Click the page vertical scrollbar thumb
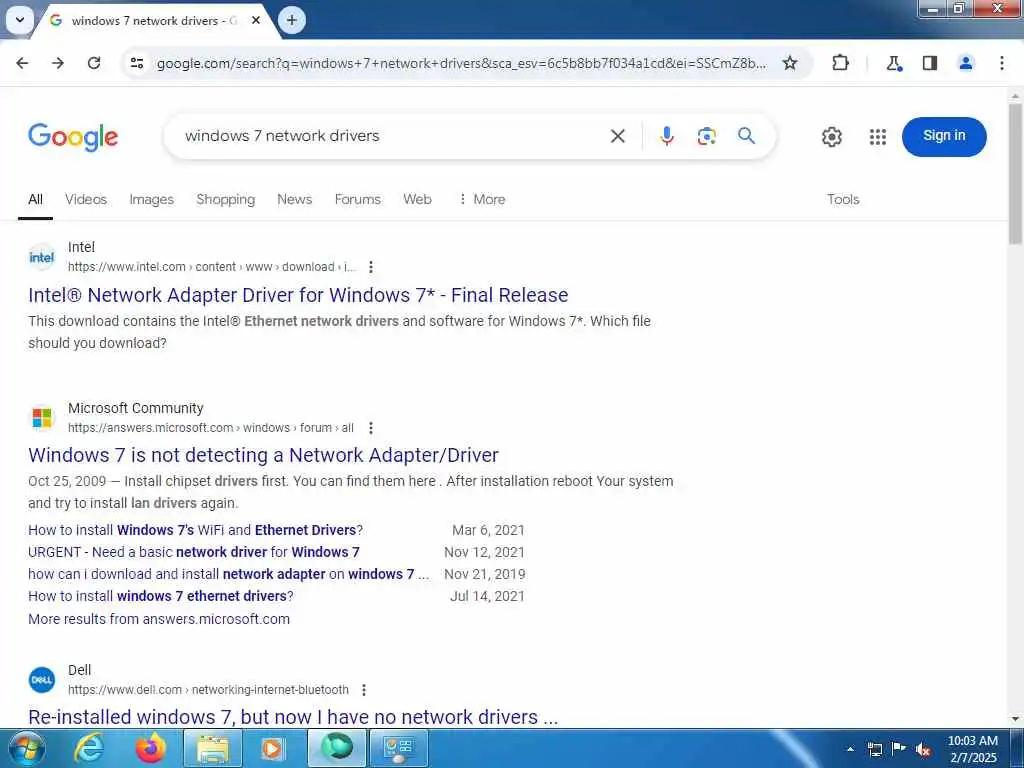 click(x=1015, y=174)
